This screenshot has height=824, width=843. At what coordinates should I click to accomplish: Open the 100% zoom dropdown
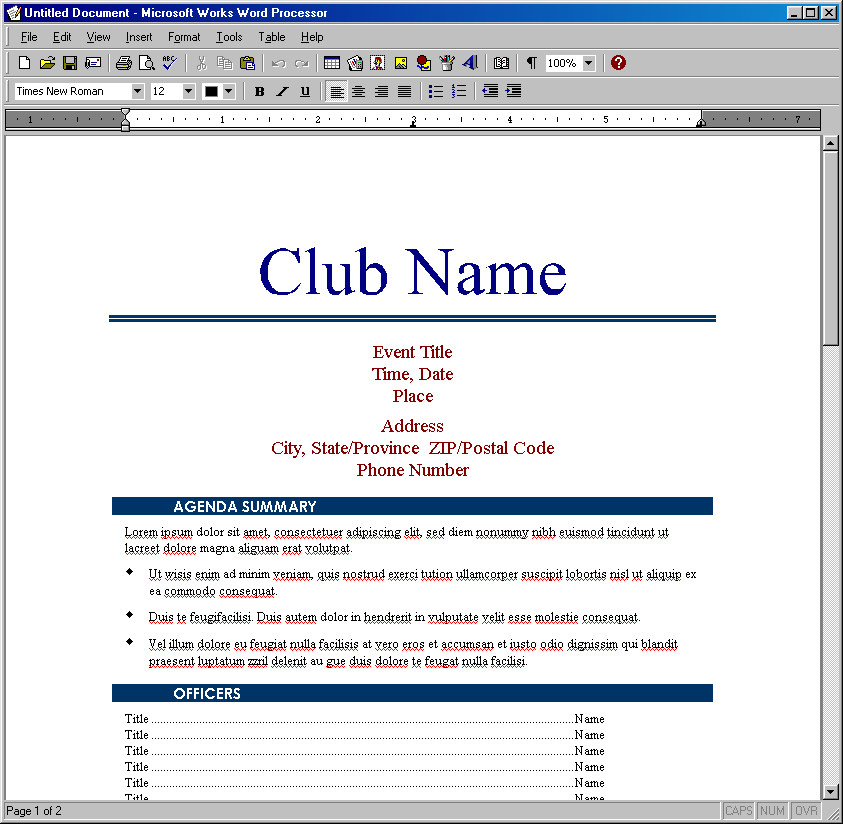coord(589,63)
